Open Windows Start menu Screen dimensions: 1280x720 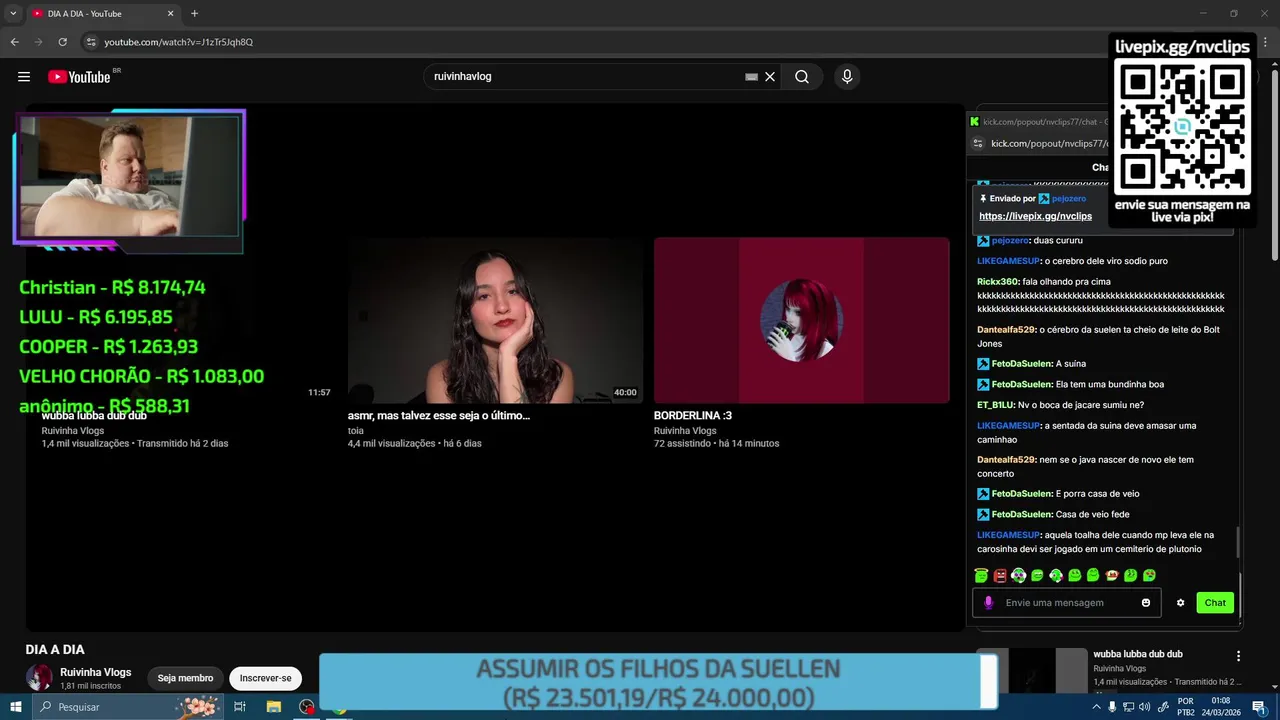pyautogui.click(x=15, y=707)
